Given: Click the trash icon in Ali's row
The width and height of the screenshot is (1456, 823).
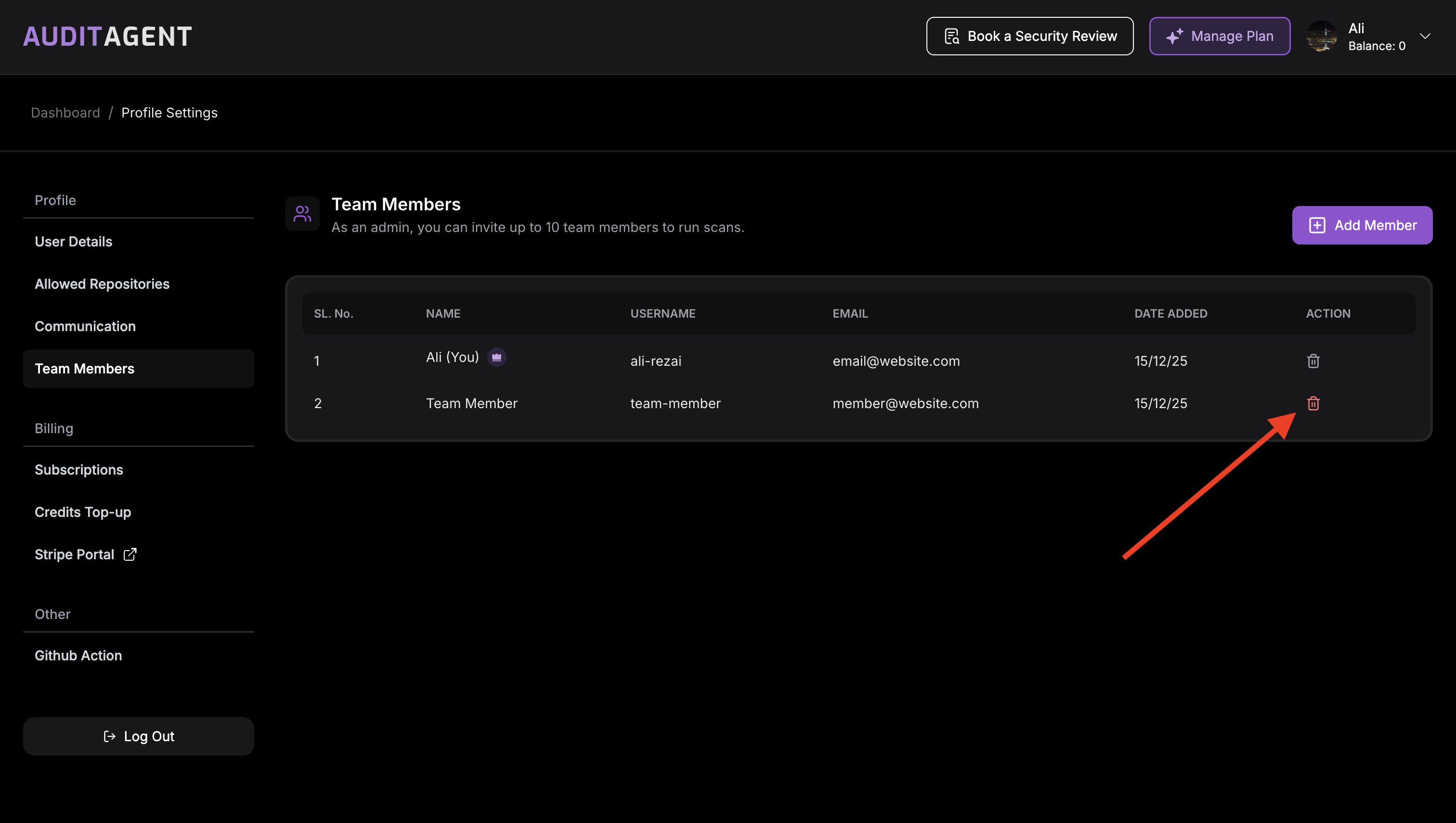Looking at the screenshot, I should point(1313,361).
